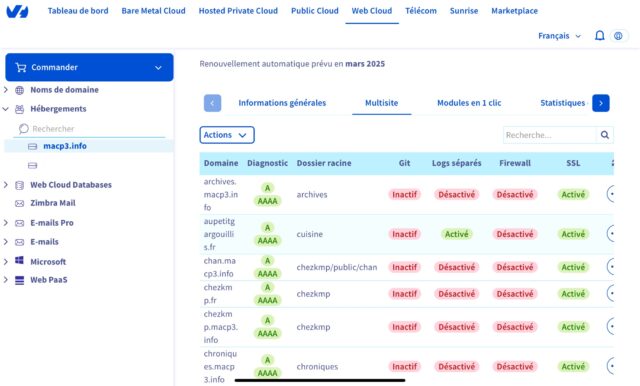Click the Microsoft Windows logo icon
The height and width of the screenshot is (386, 640).
[x=19, y=260]
